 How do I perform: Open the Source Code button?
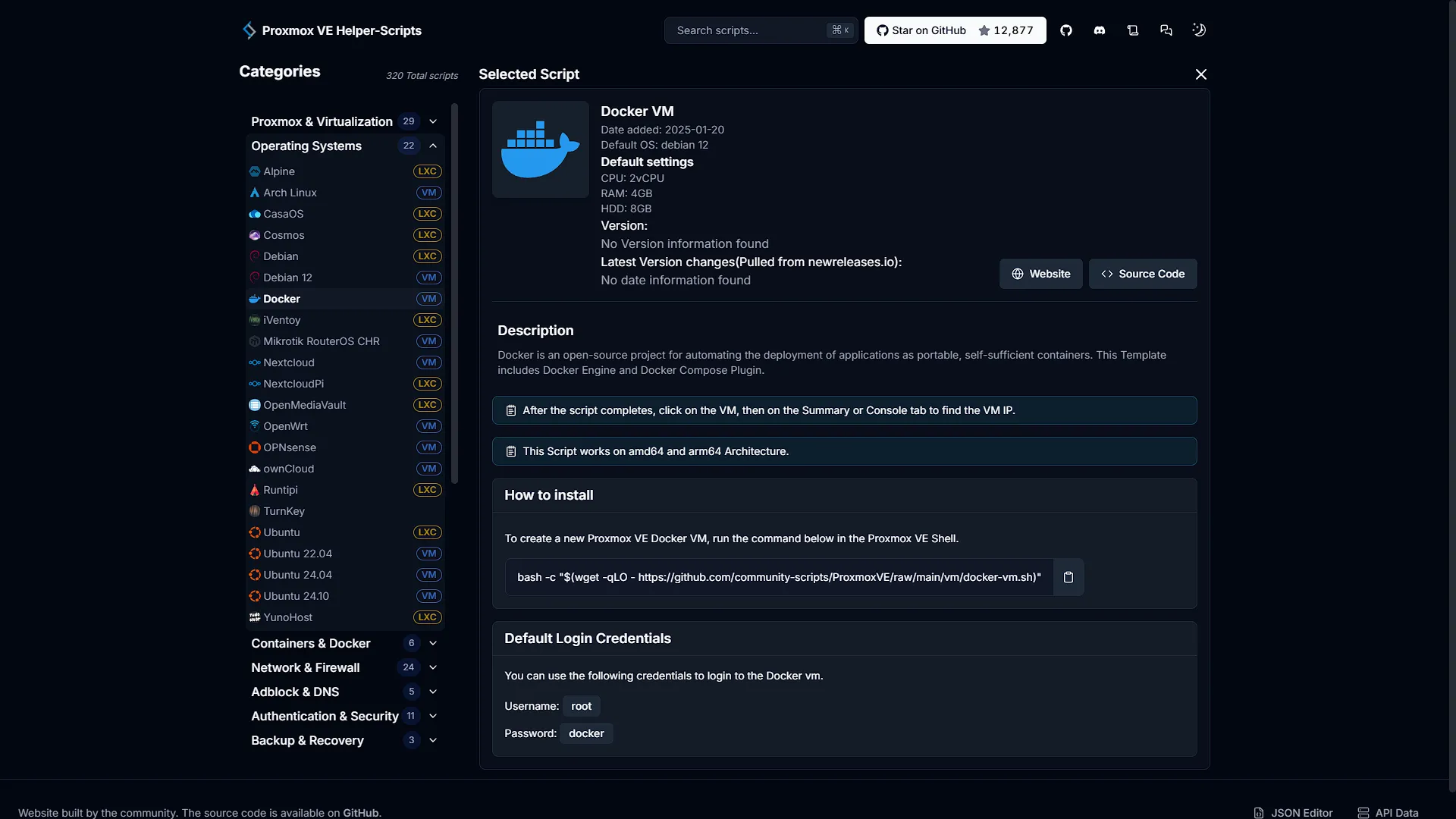1143,274
